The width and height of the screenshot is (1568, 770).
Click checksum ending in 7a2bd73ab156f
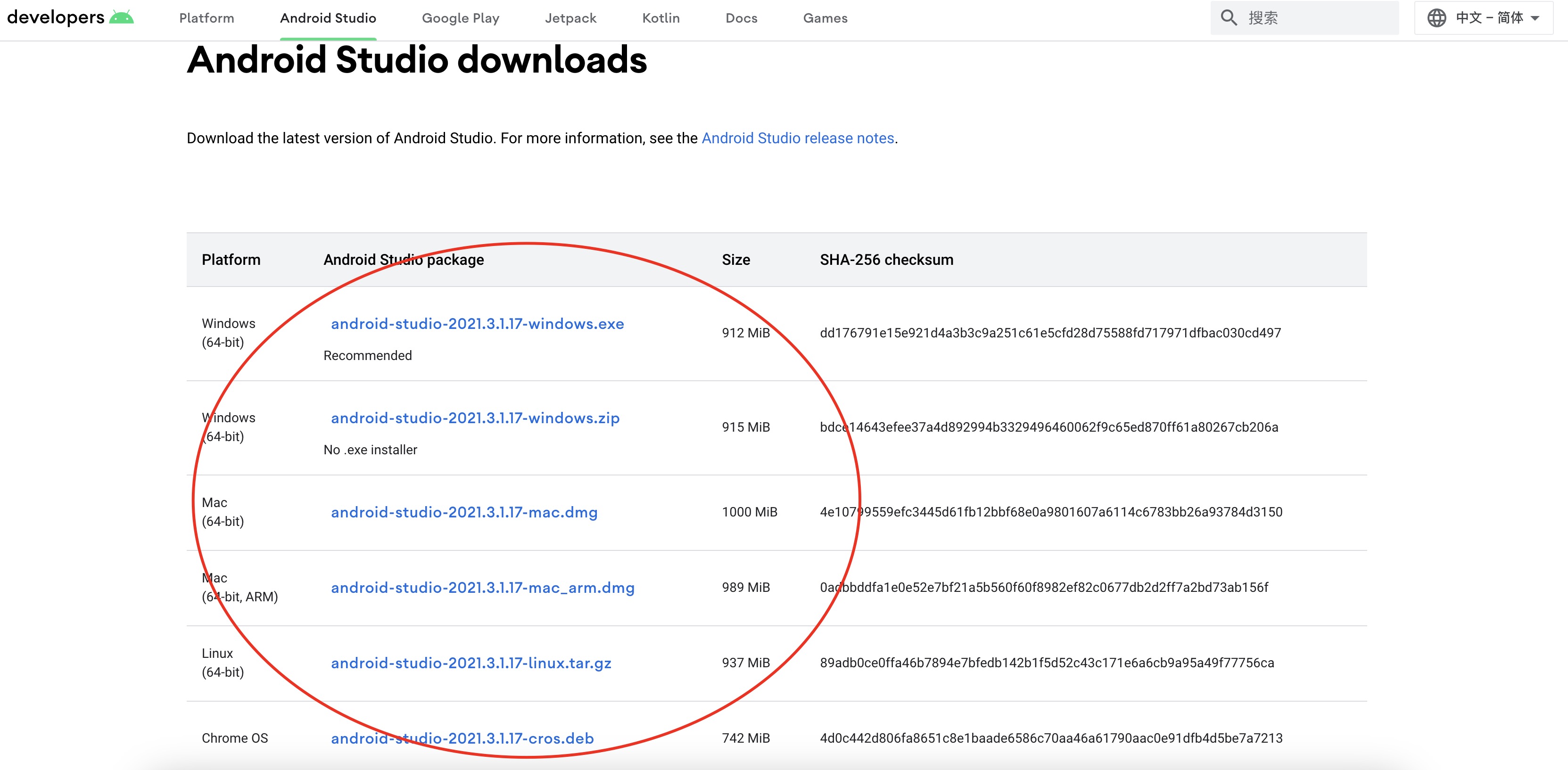tap(1044, 588)
